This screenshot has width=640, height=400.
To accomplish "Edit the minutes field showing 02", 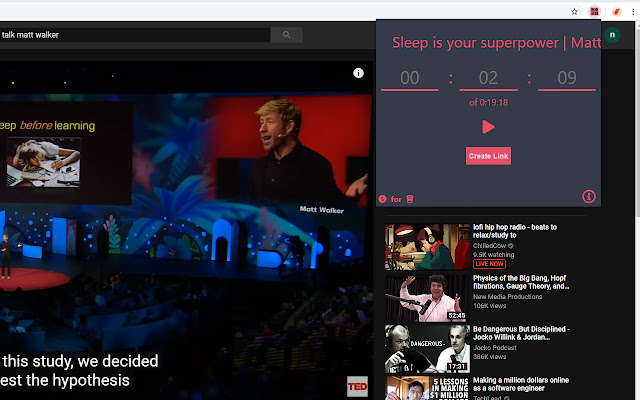I will click(x=488, y=78).
